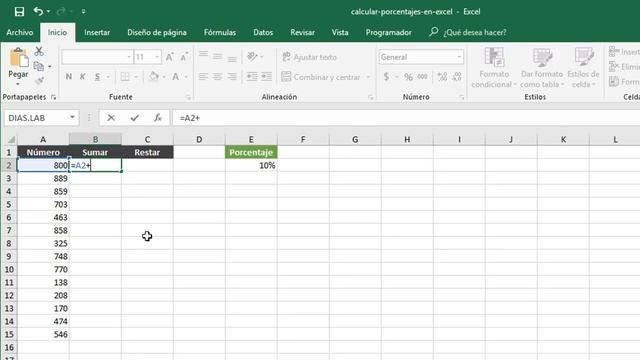This screenshot has width=640, height=360.
Task: Confirm formula entry with checkmark
Action: [x=135, y=118]
